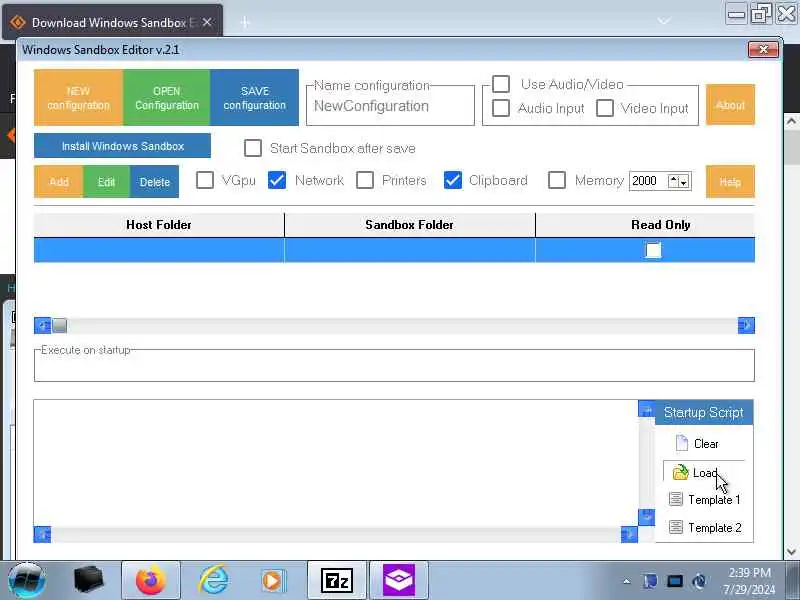Click folder table scrollbar right arrow
This screenshot has width=800, height=600.
pyautogui.click(x=746, y=326)
